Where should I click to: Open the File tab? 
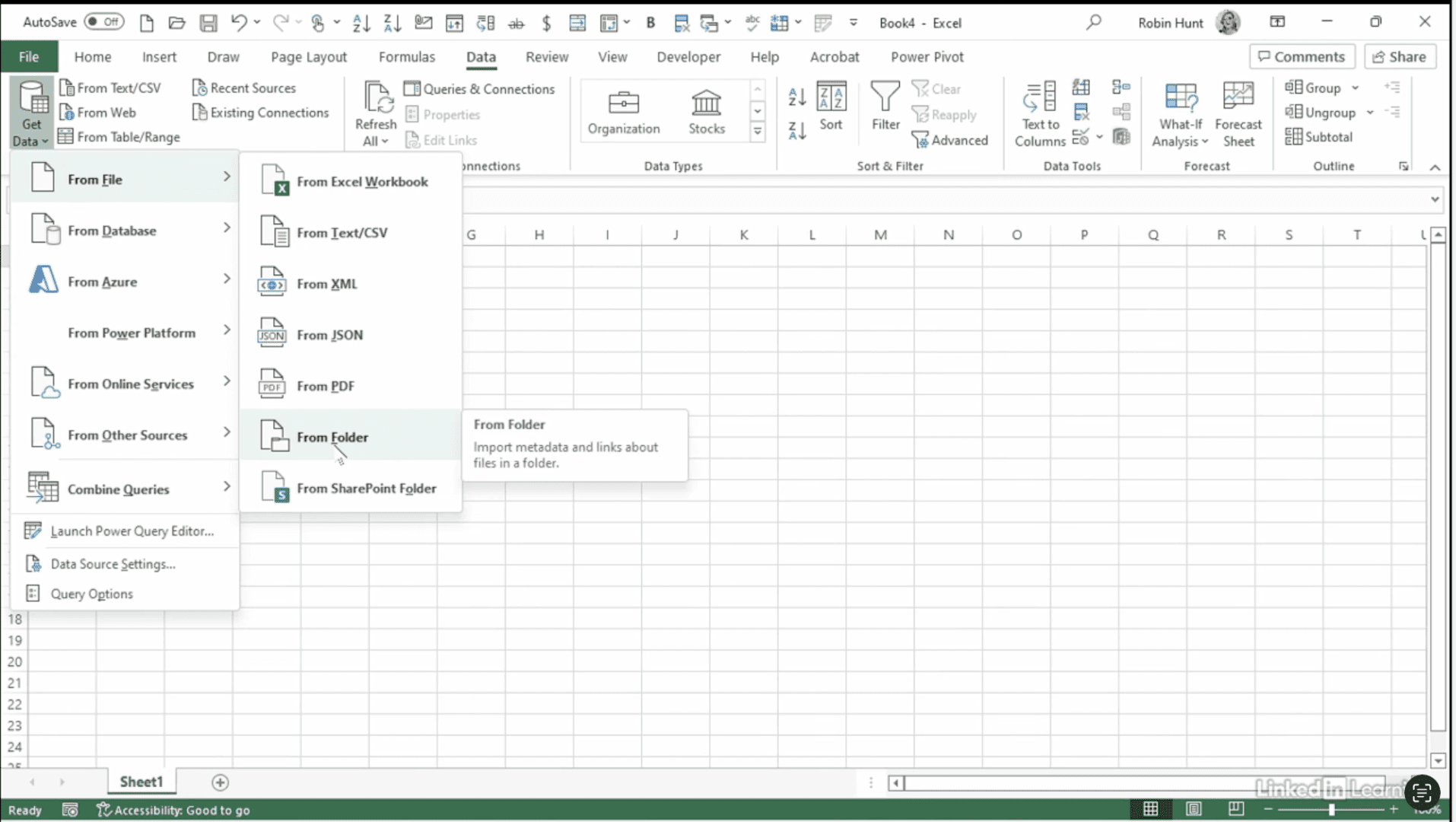tap(29, 56)
